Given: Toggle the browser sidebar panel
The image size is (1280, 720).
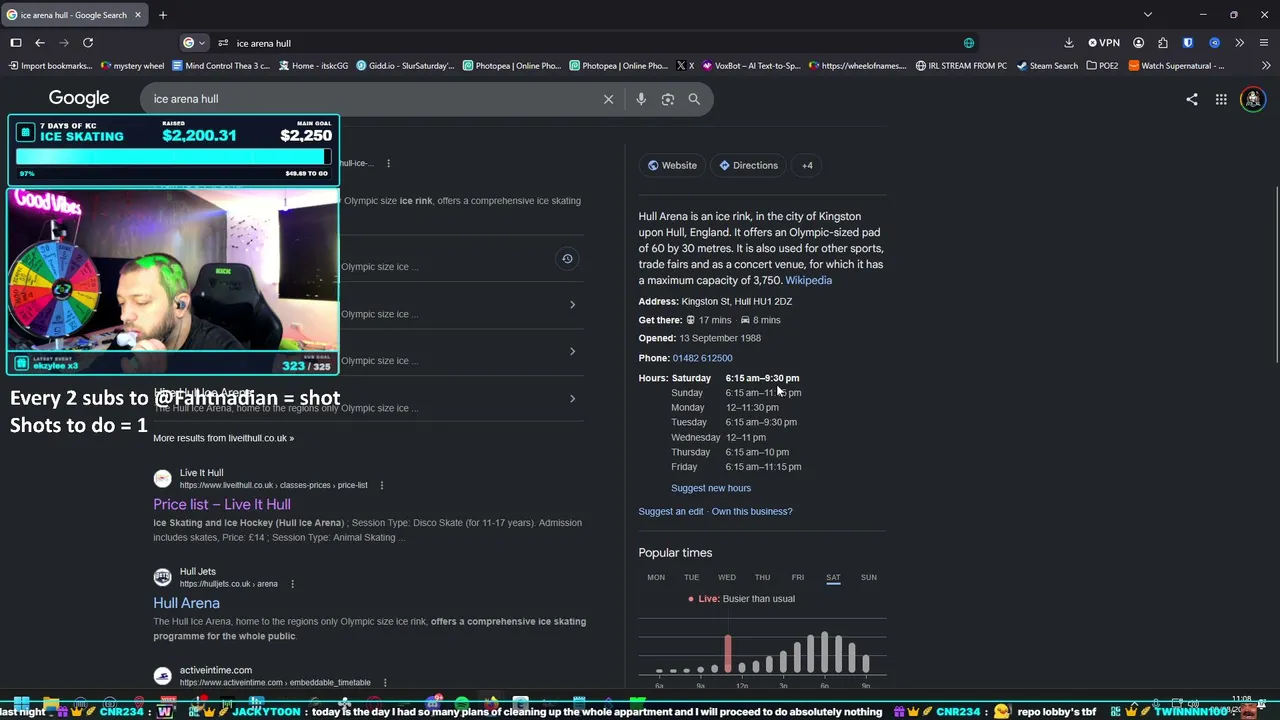Looking at the screenshot, I should coord(16,43).
